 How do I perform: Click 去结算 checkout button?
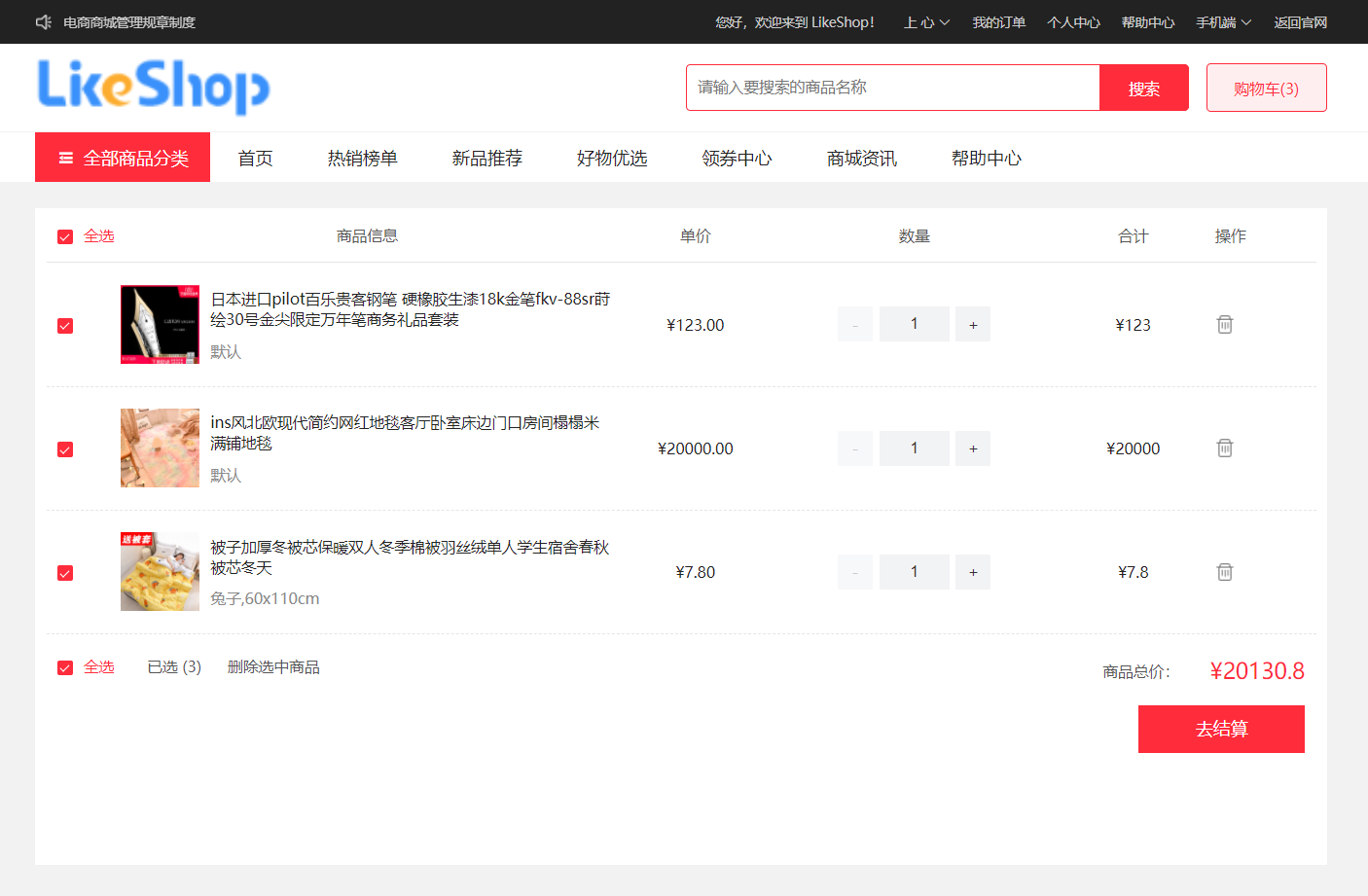[x=1221, y=729]
